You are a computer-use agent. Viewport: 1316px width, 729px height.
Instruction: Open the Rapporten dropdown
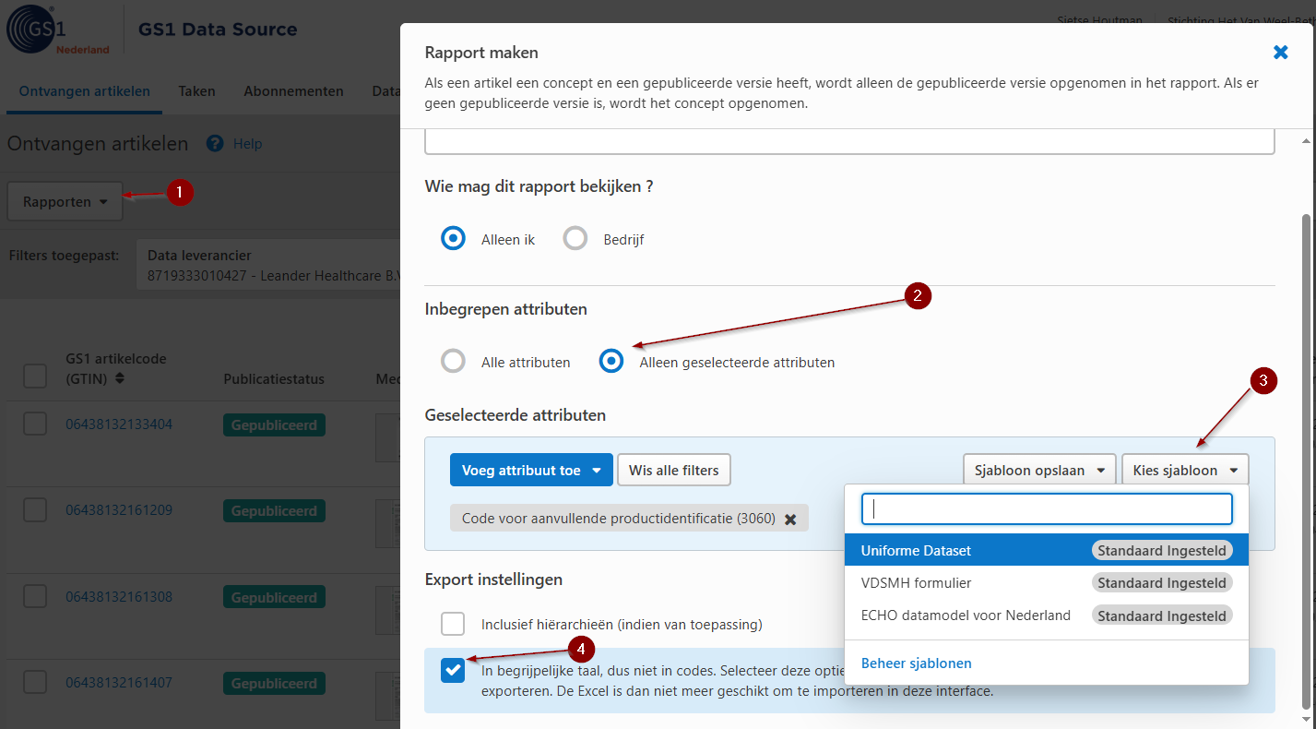tap(64, 201)
